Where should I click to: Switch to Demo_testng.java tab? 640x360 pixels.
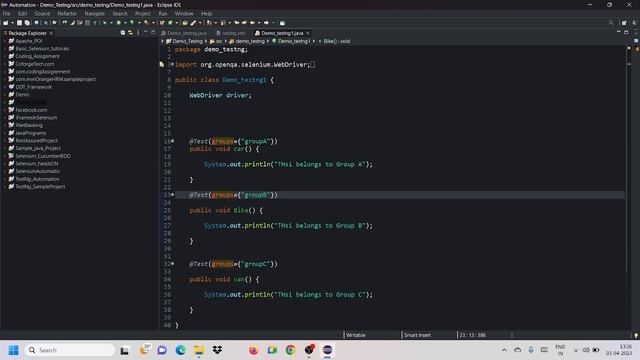pyautogui.click(x=187, y=33)
